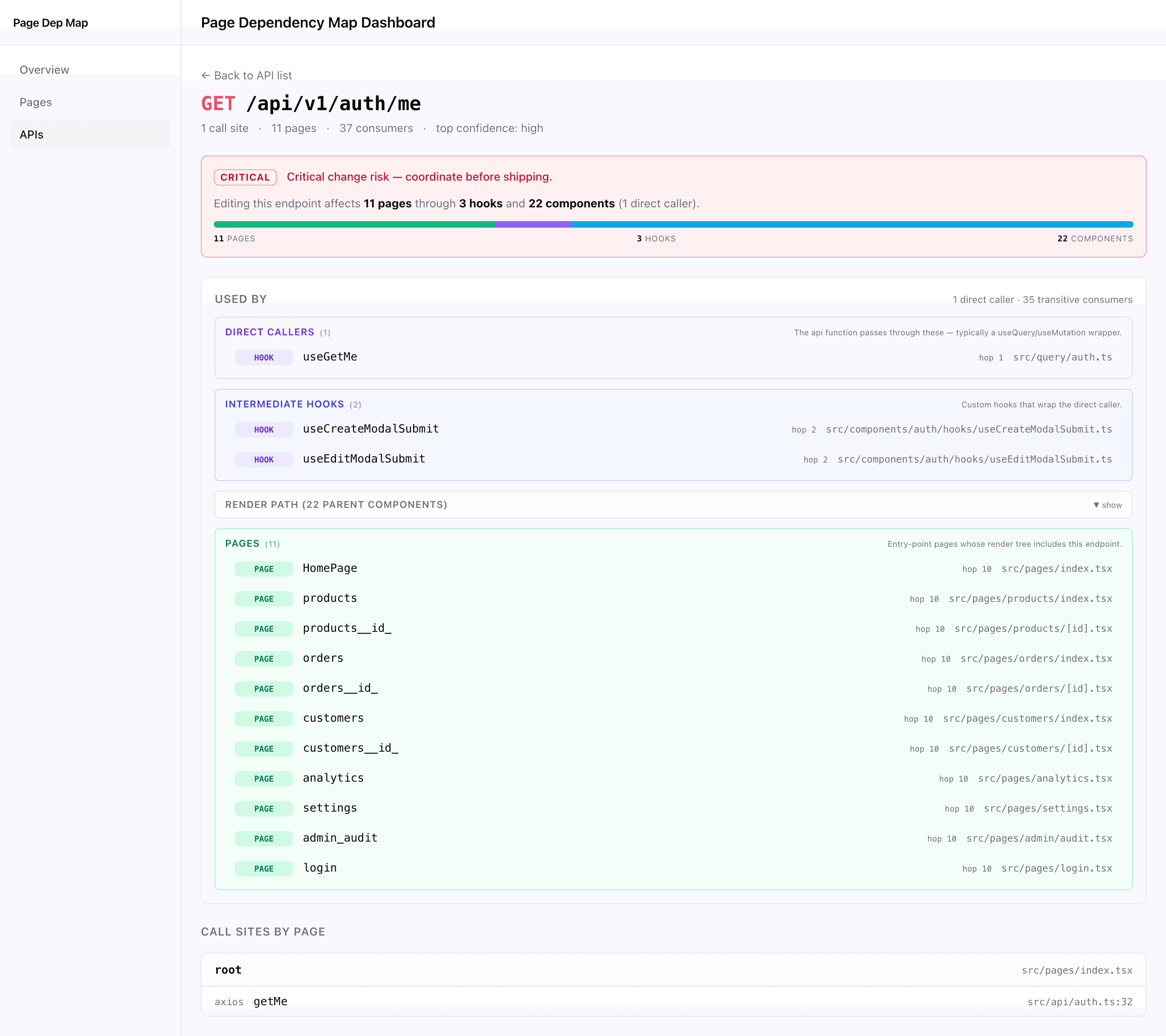Image resolution: width=1166 pixels, height=1036 pixels.
Task: Click path src/pages/analytics.tsx
Action: (x=1045, y=778)
